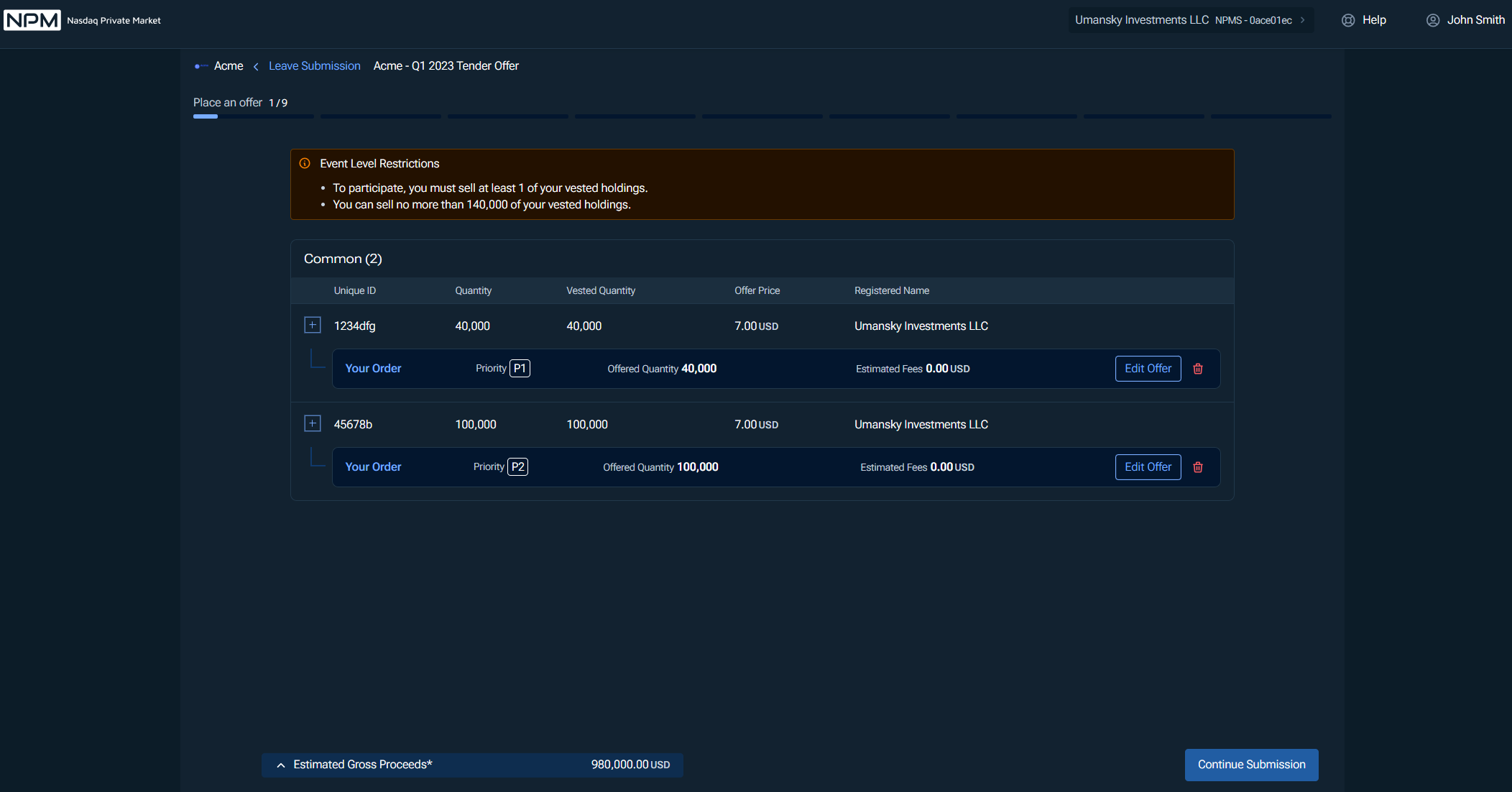Click the 1234dfg unique ID cell

click(354, 326)
